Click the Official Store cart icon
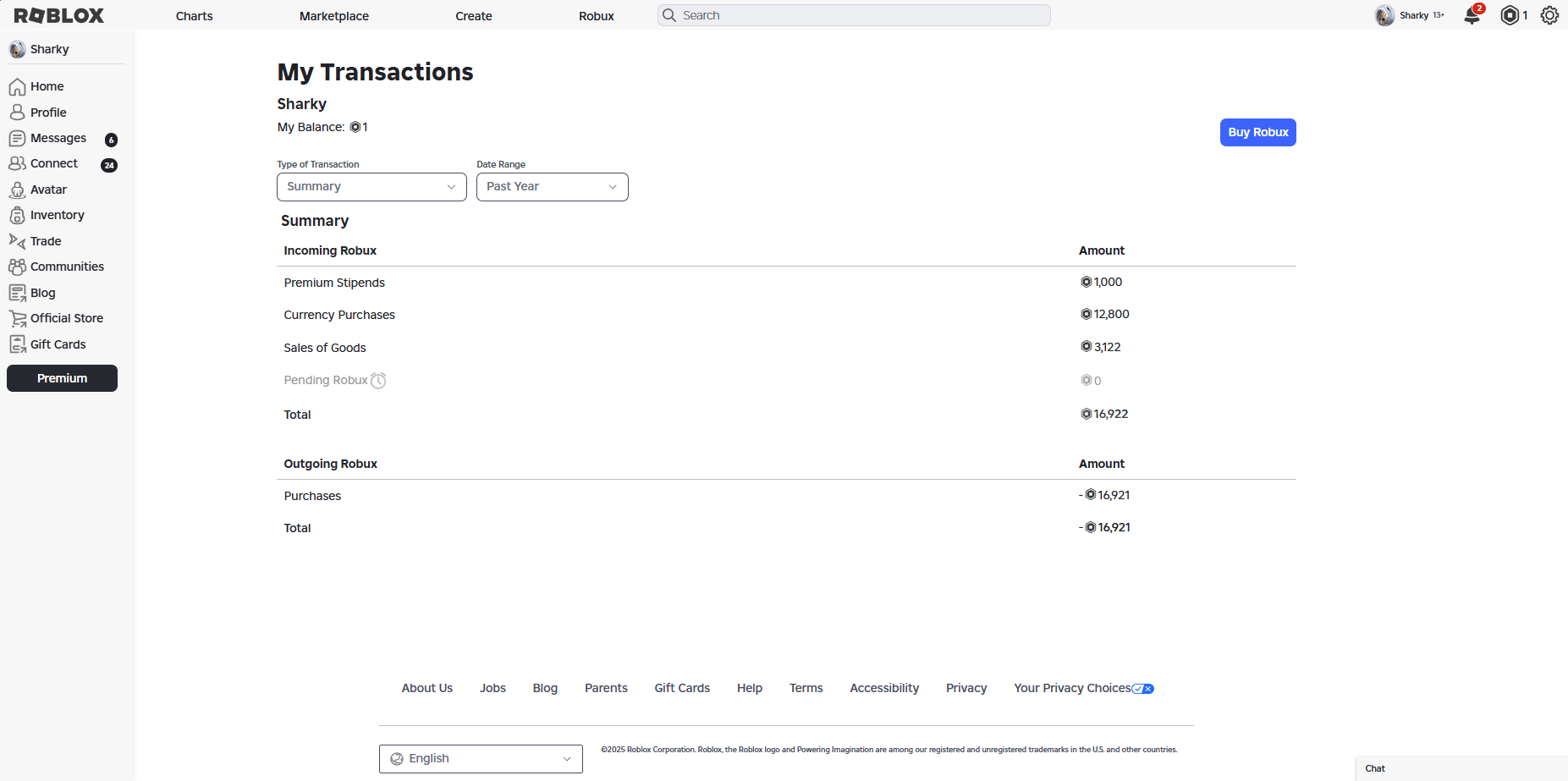1568x781 pixels. pos(17,318)
